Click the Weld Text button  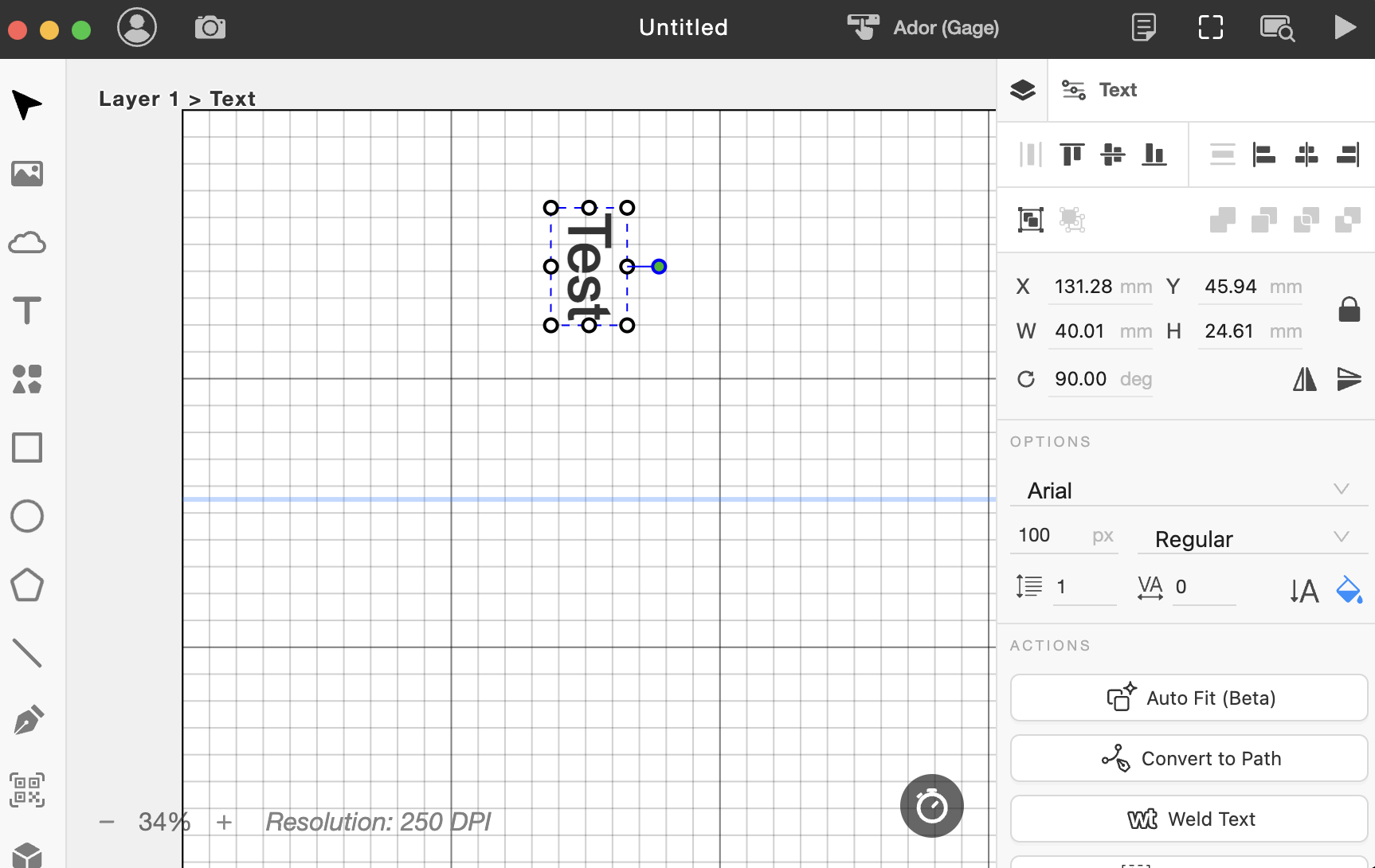click(1189, 819)
